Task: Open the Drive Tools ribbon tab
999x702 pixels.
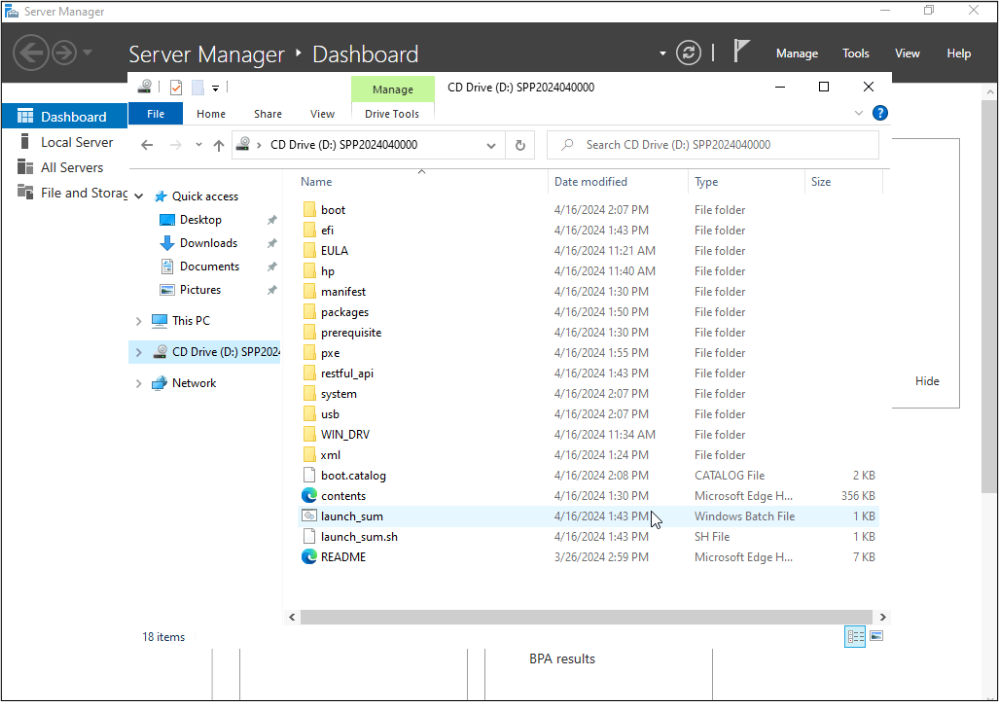Action: pos(392,114)
